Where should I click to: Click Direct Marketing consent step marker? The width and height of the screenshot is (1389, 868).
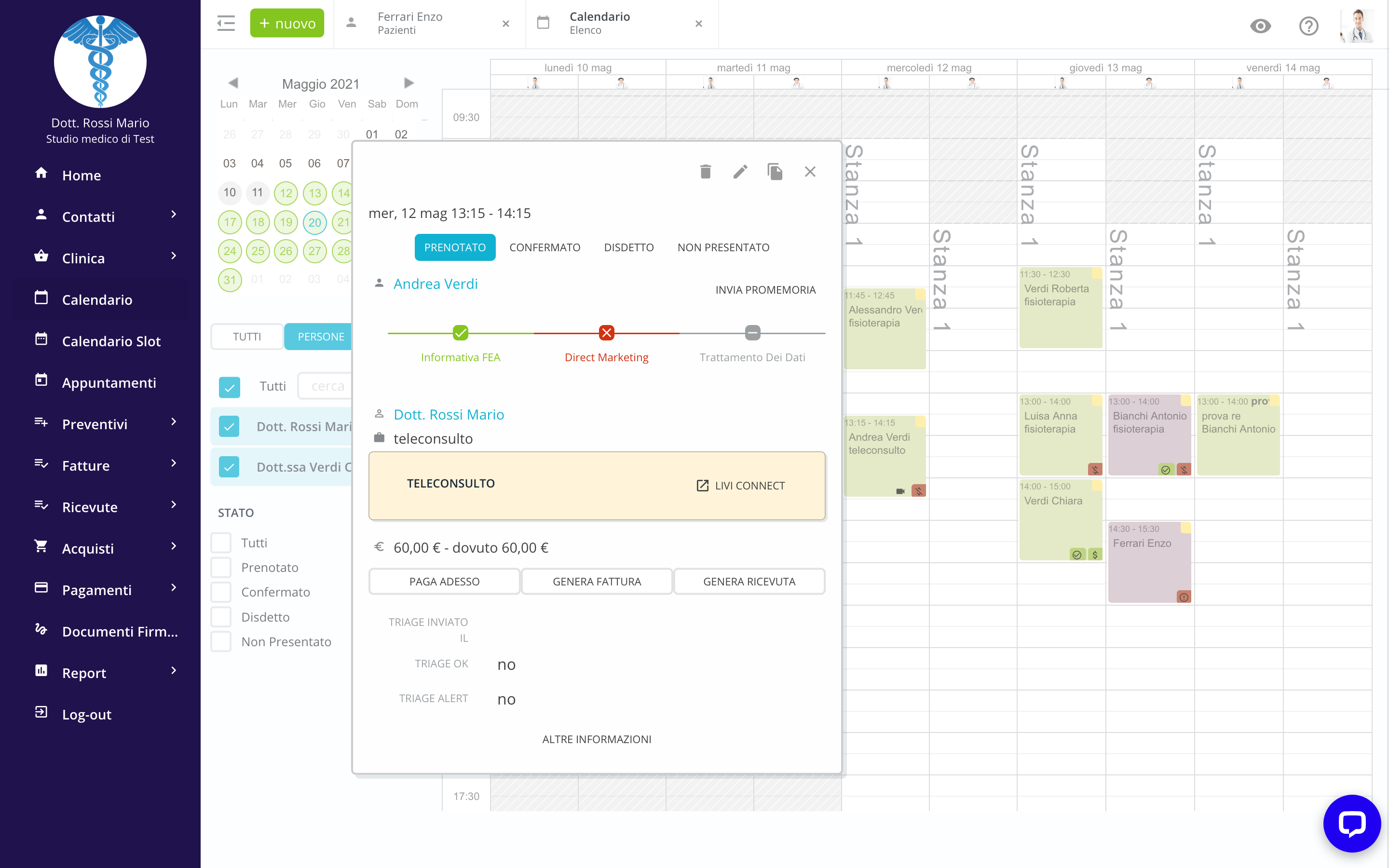click(x=606, y=332)
